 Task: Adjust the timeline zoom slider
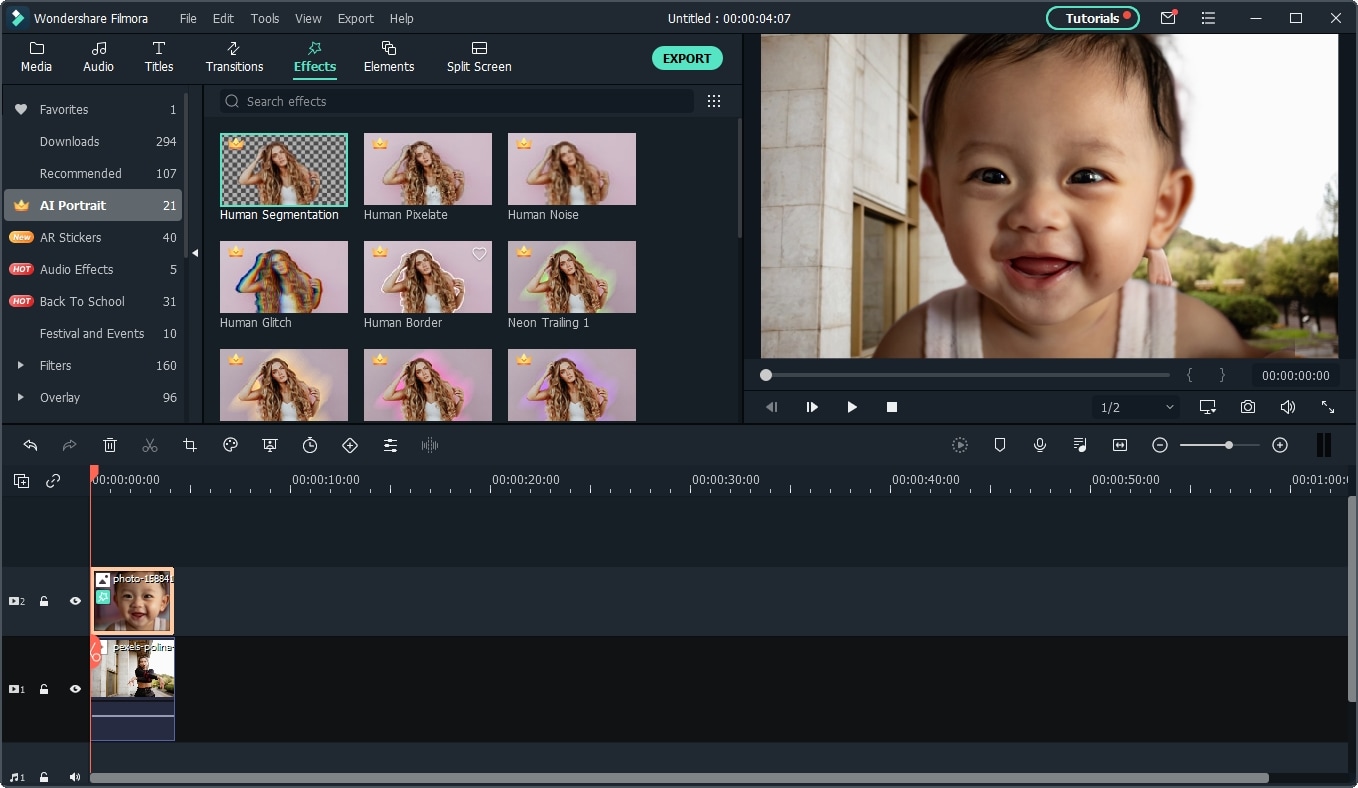click(1220, 445)
